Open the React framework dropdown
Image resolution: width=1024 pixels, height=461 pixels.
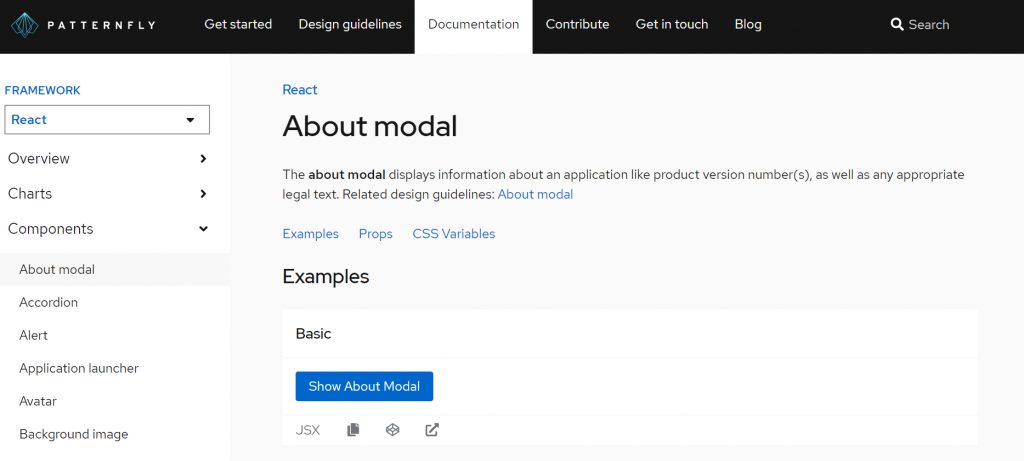tap(107, 119)
